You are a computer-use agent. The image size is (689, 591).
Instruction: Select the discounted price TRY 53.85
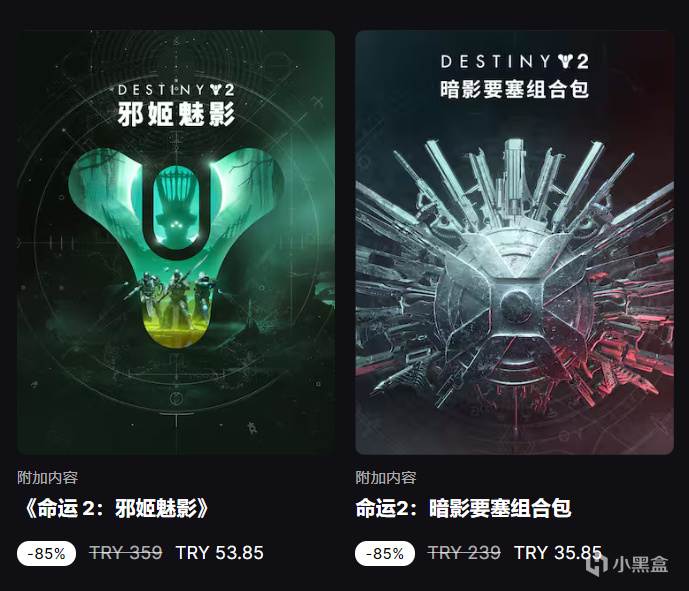220,553
